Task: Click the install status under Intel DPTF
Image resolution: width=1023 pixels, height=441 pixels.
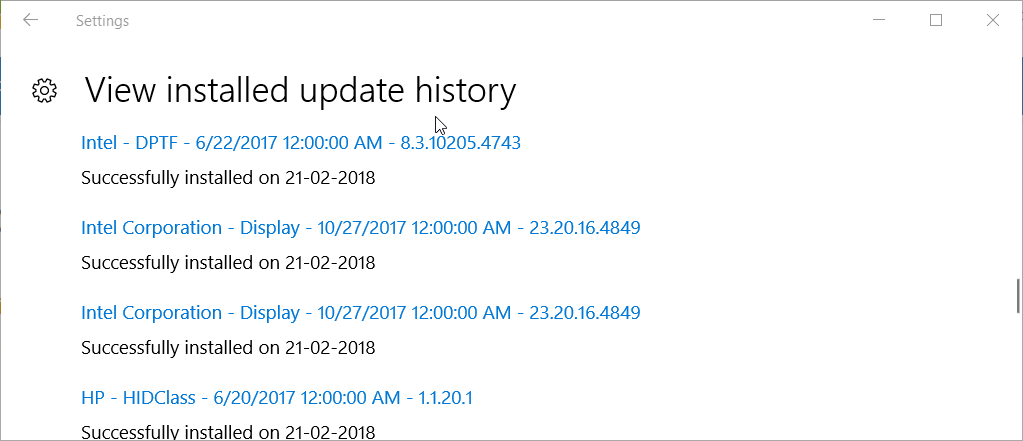Action: point(227,178)
